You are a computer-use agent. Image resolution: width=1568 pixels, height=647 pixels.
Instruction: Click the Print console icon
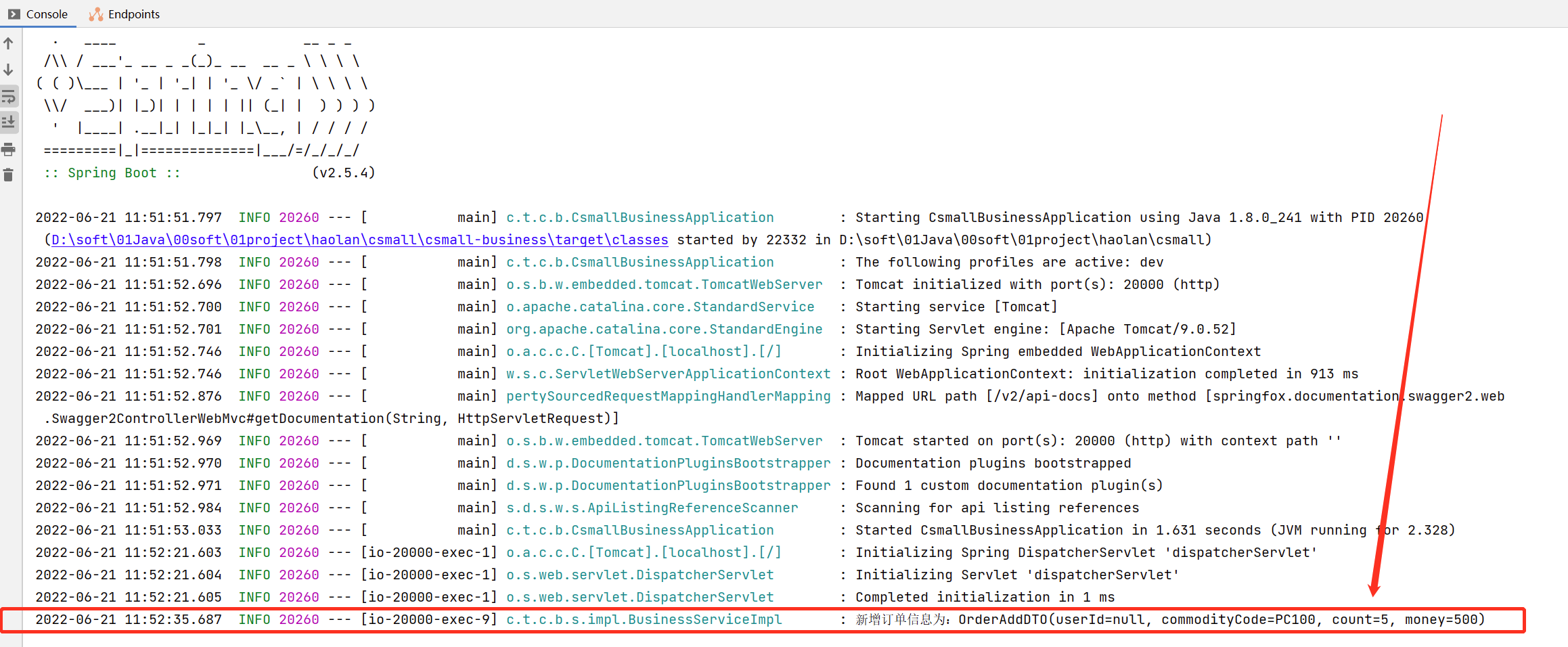(9, 149)
